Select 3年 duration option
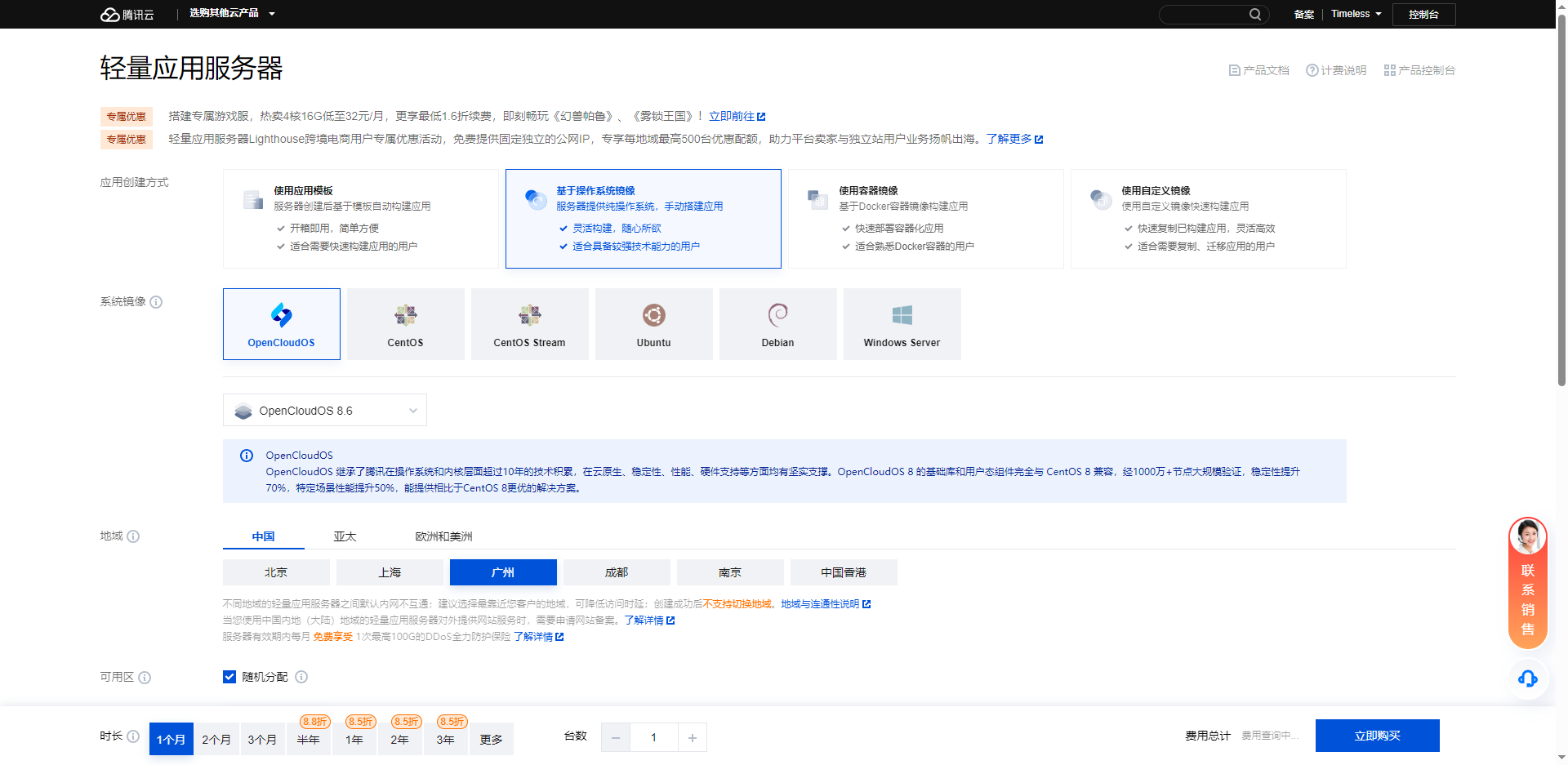This screenshot has height=765, width=1568. pos(445,739)
